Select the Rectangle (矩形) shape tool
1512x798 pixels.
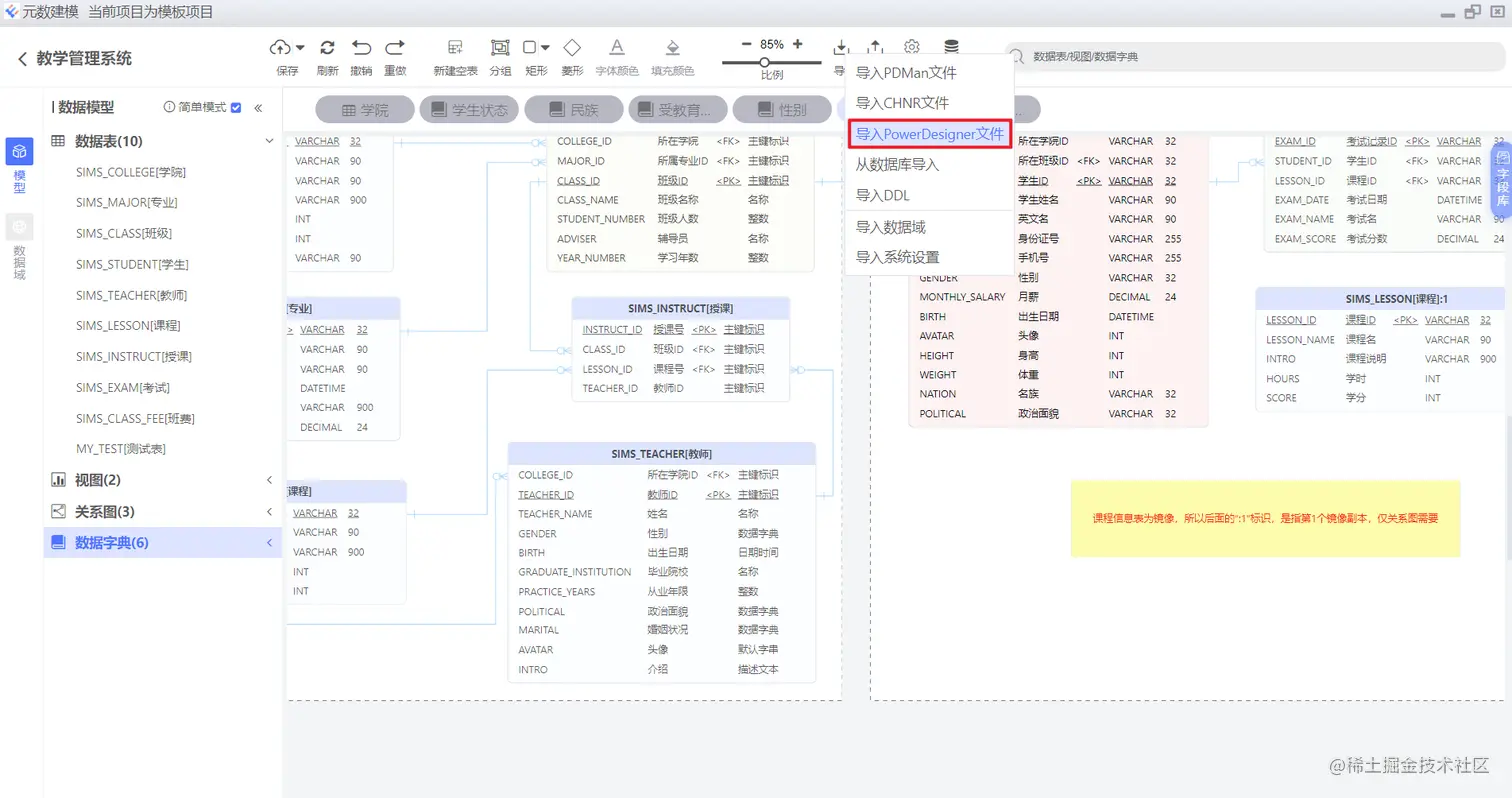click(530, 47)
